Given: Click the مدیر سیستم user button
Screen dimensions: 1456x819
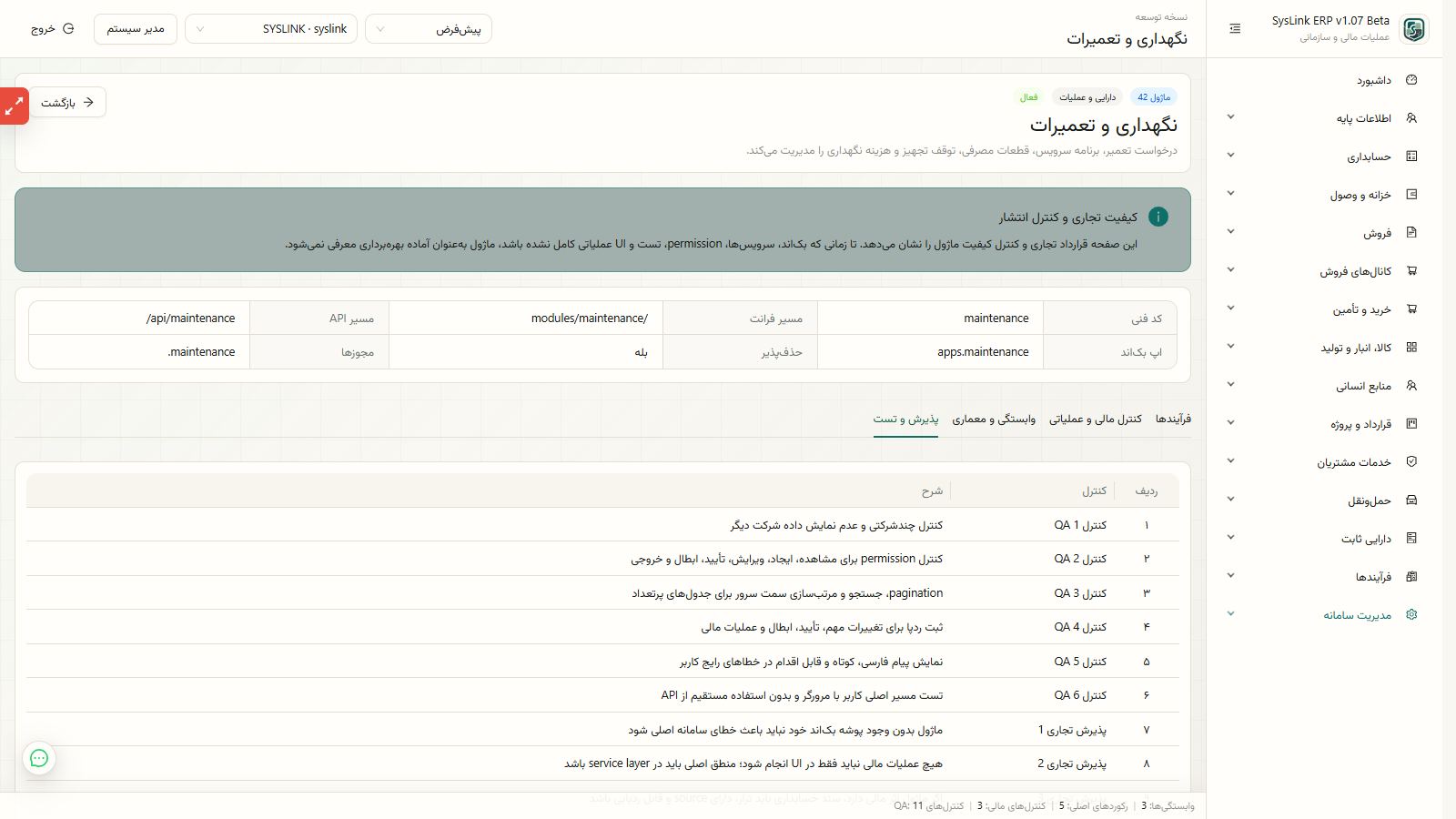Looking at the screenshot, I should [x=136, y=29].
